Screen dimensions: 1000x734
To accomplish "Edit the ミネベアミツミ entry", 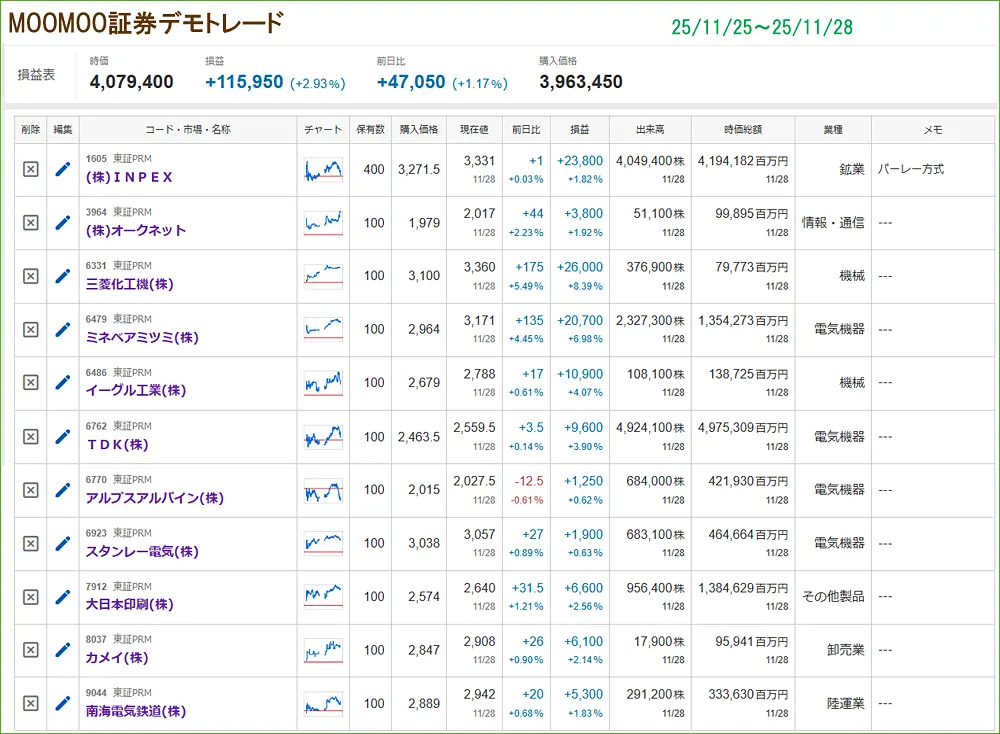I will pyautogui.click(x=63, y=329).
